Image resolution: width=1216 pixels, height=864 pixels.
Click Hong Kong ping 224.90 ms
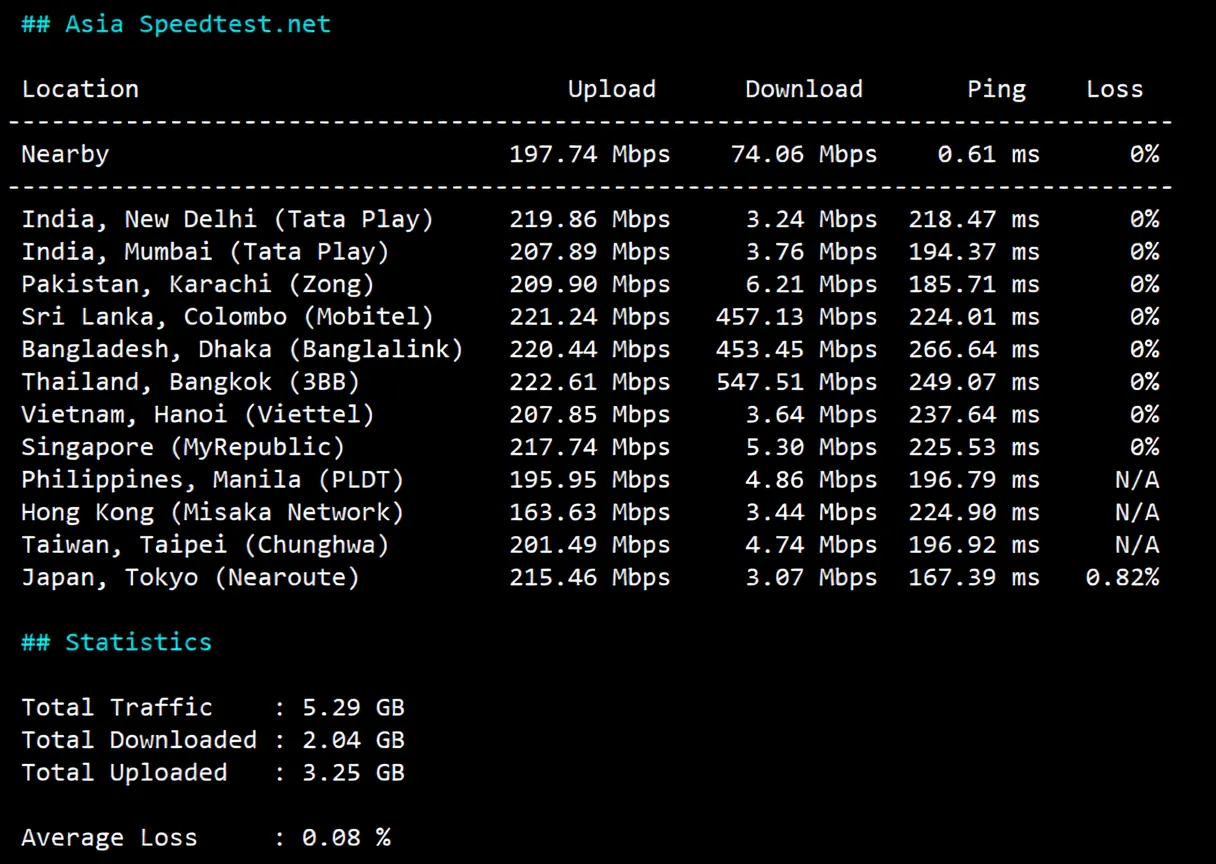pos(974,512)
